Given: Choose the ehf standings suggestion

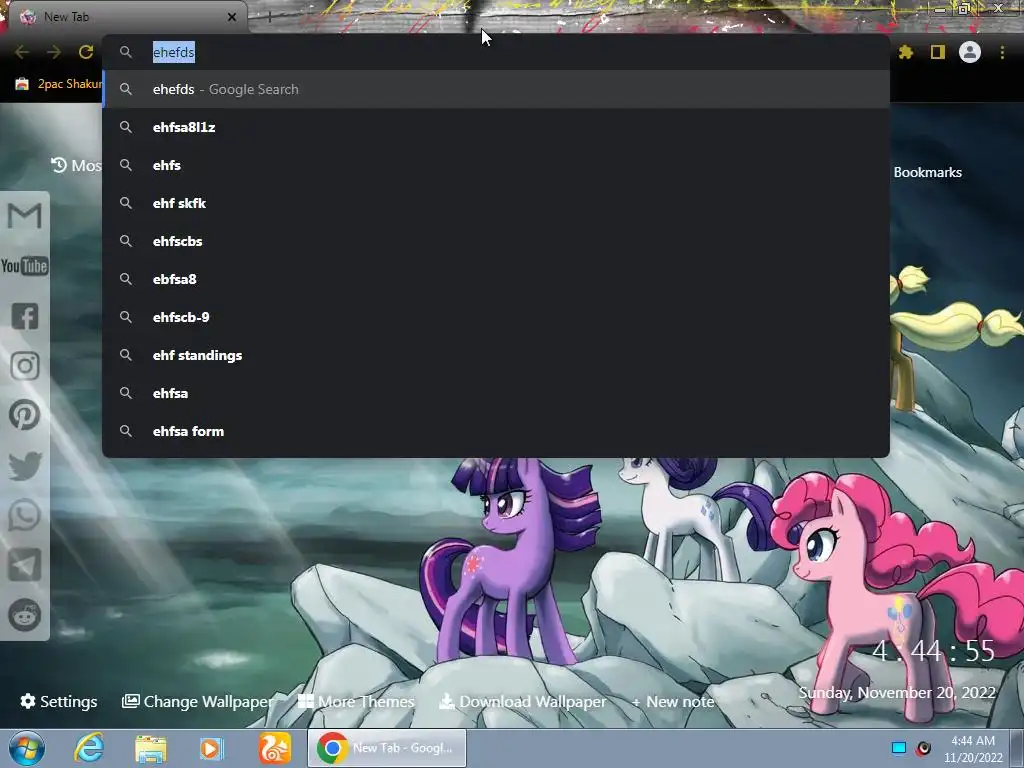Looking at the screenshot, I should point(496,355).
